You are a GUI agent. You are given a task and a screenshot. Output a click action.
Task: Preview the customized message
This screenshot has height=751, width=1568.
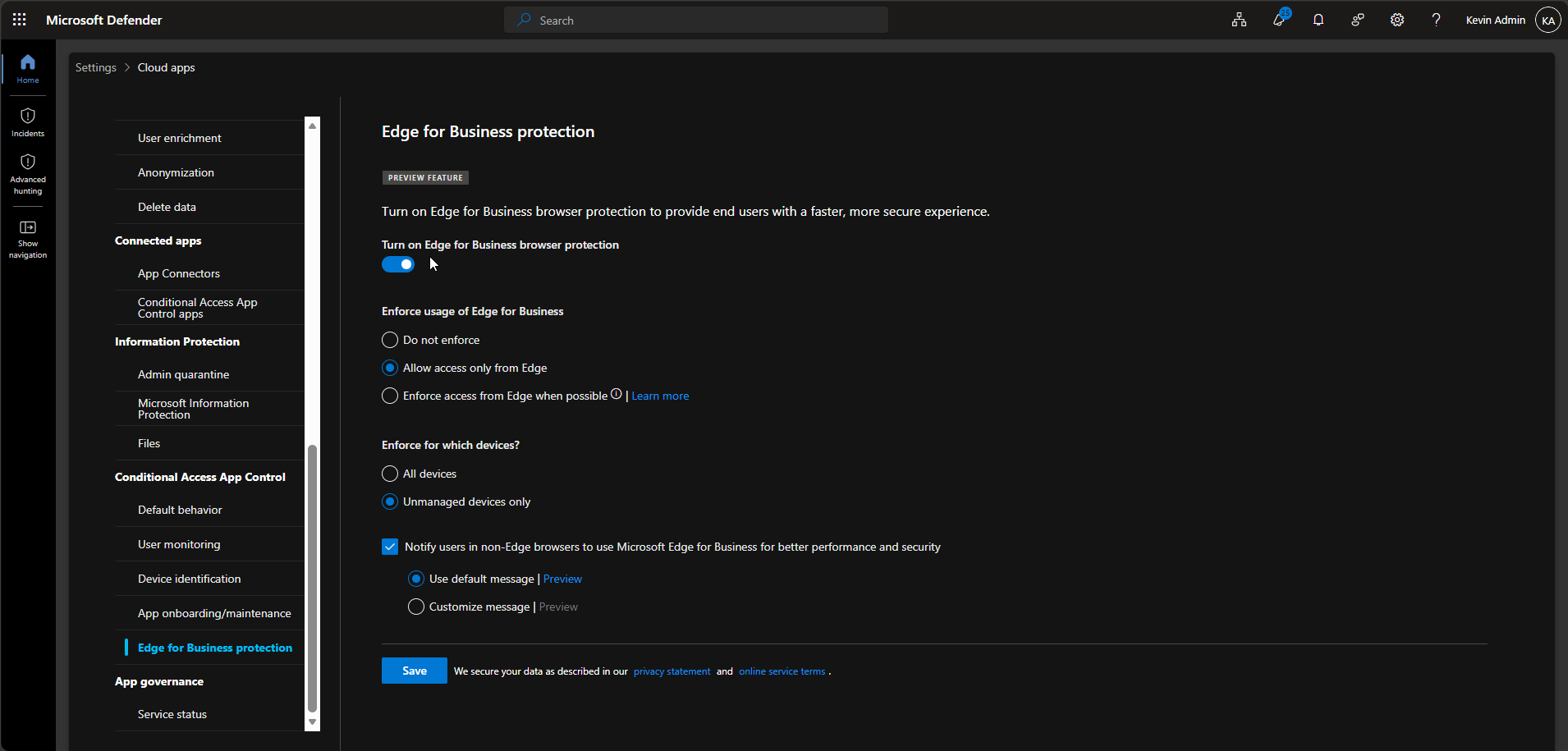pos(558,607)
